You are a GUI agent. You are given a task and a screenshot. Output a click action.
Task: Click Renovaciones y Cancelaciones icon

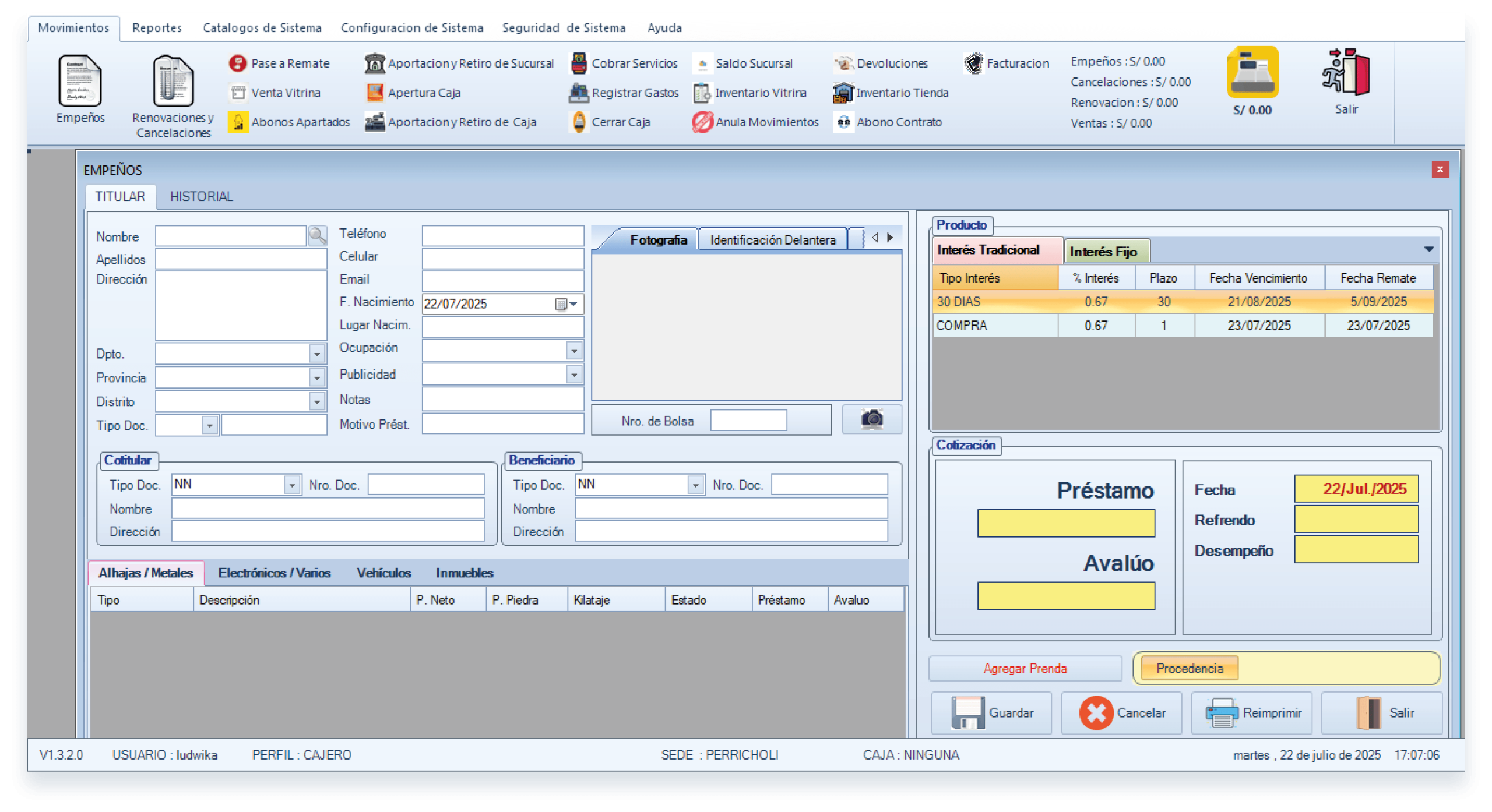pos(173,82)
